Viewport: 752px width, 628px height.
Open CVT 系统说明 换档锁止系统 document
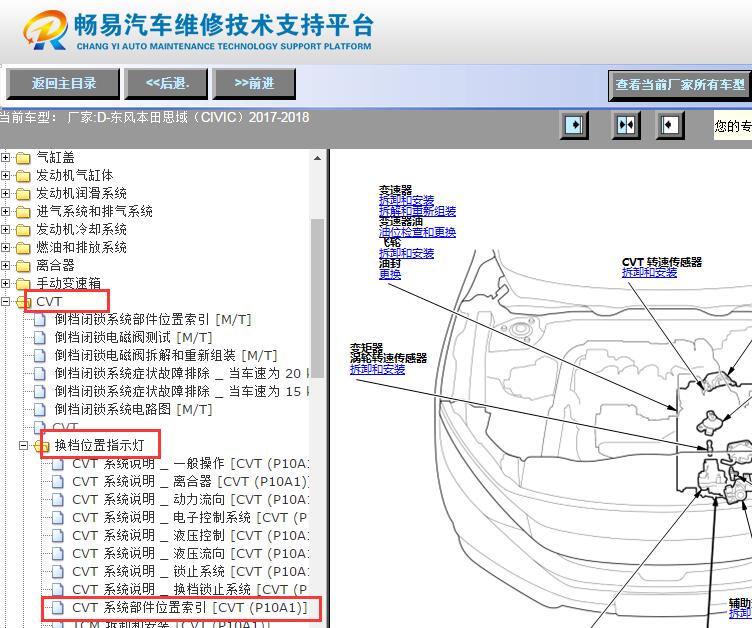click(189, 590)
